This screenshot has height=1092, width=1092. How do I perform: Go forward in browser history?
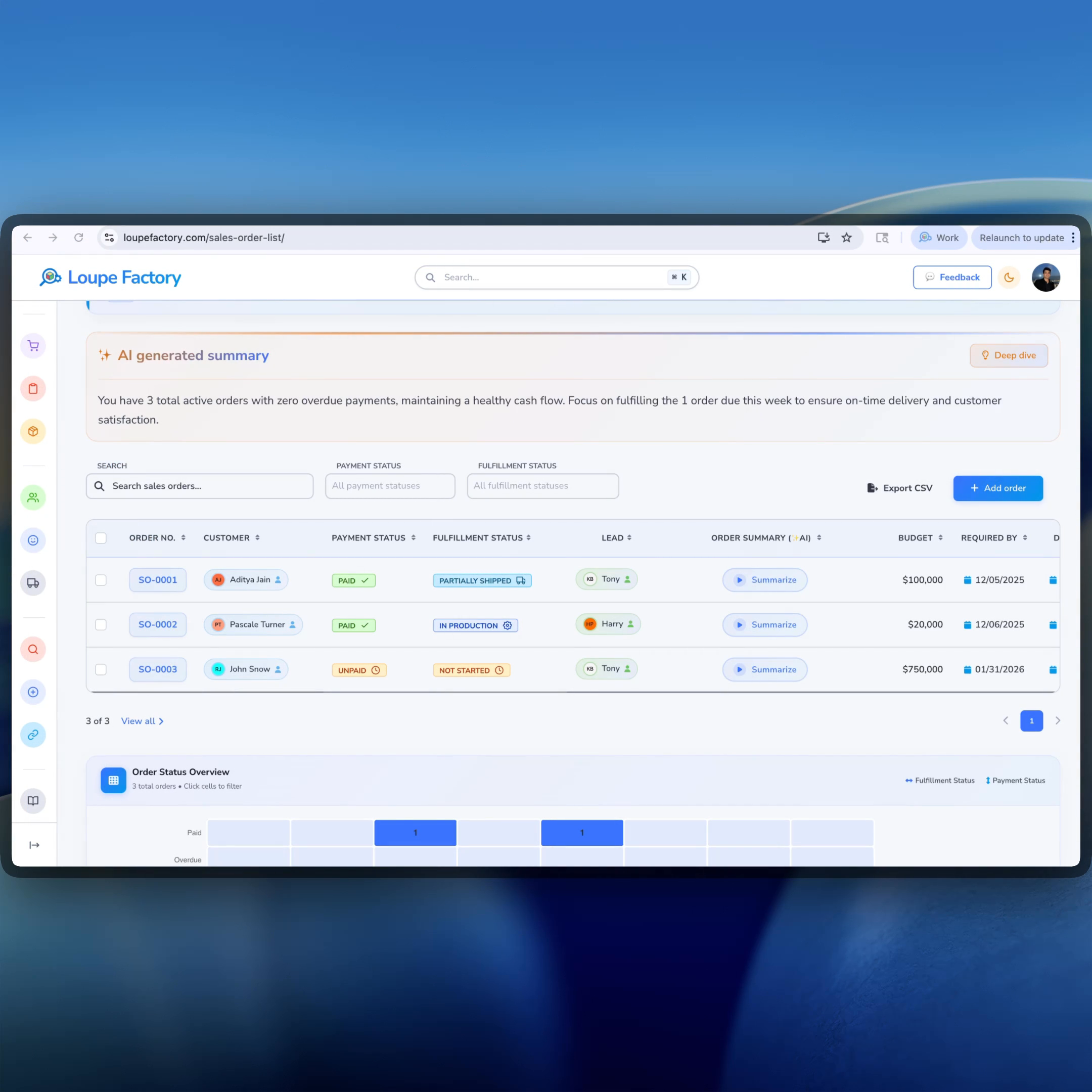pyautogui.click(x=53, y=238)
